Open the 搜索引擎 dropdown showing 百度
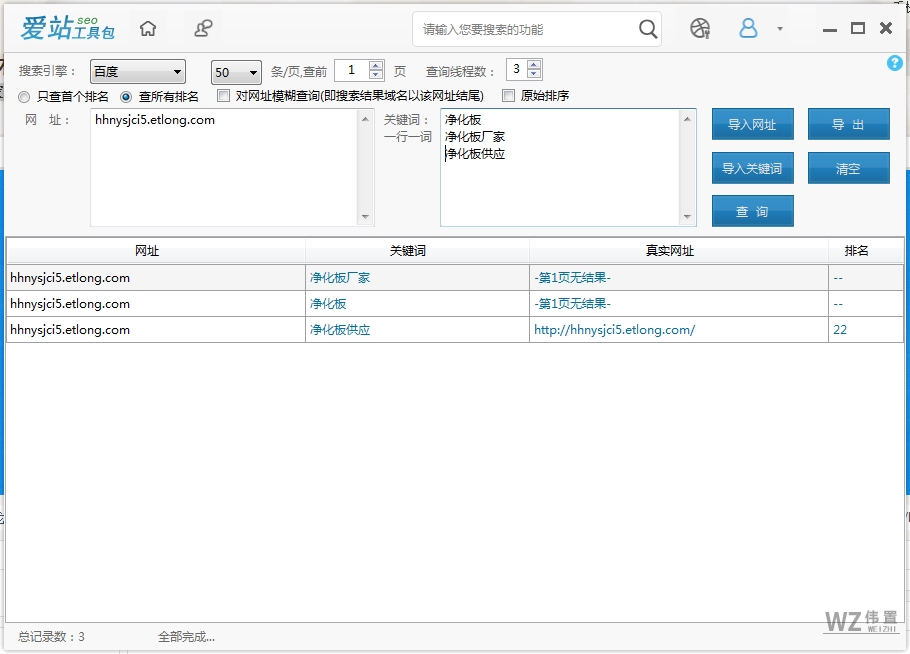Screen dimensions: 910x654 pos(137,70)
